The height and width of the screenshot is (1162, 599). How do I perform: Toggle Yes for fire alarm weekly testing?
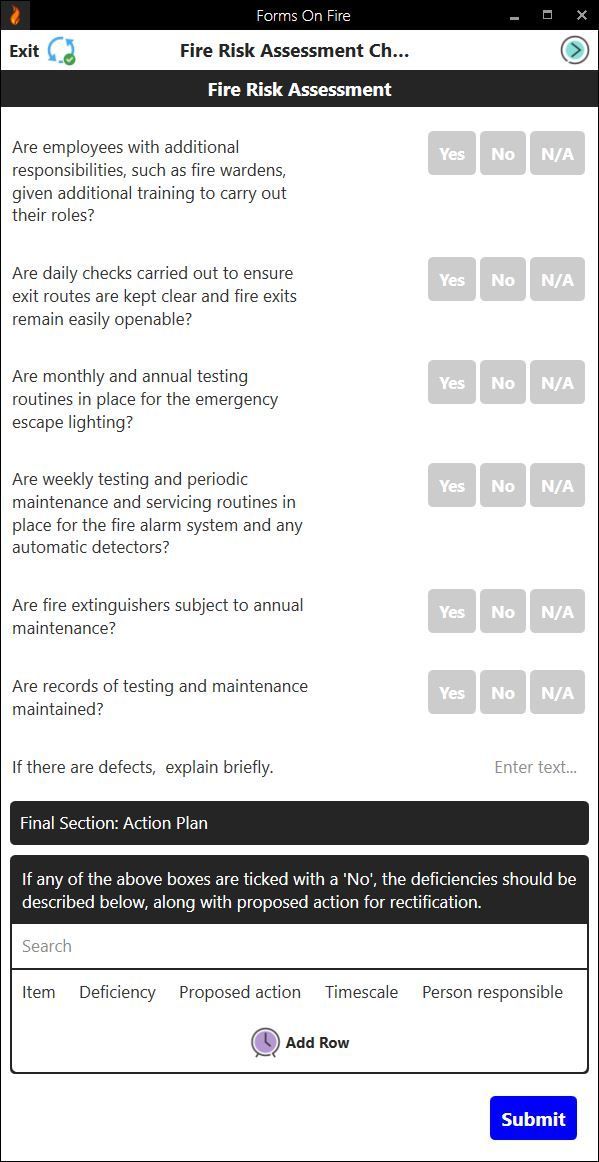coord(451,485)
